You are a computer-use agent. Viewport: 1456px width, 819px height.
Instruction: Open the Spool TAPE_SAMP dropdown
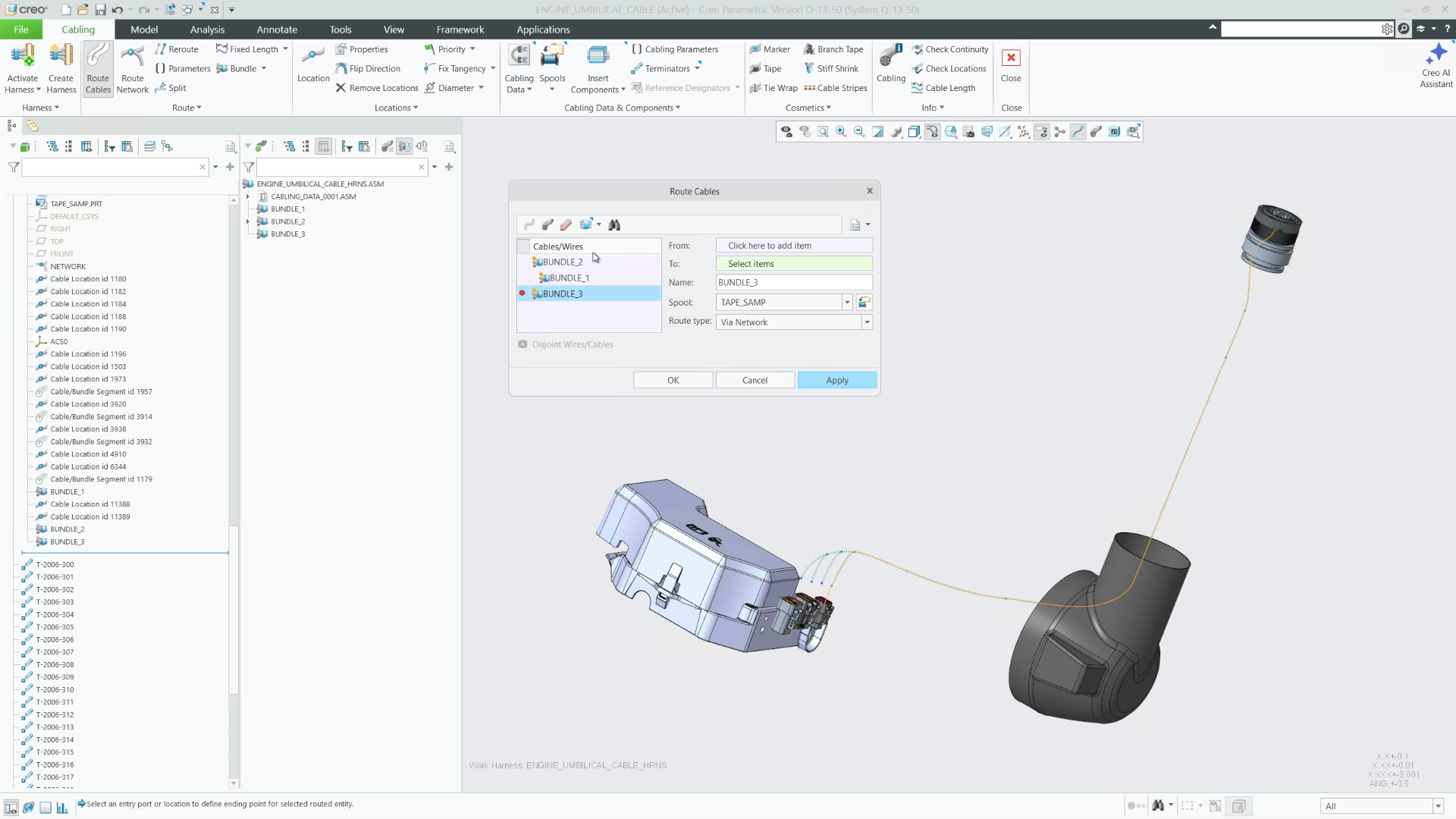pos(847,302)
